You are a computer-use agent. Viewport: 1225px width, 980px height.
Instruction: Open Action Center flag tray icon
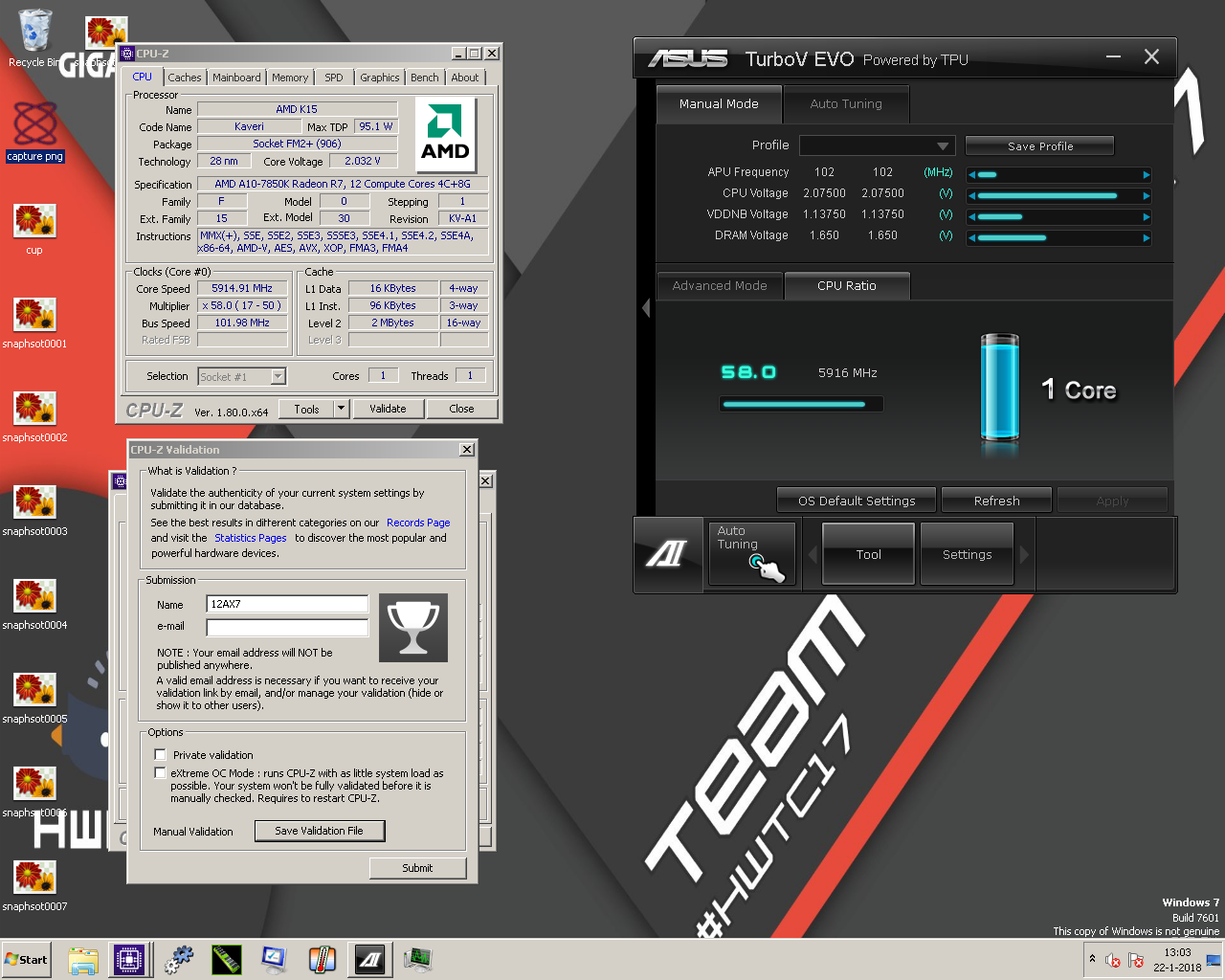pos(1136,960)
